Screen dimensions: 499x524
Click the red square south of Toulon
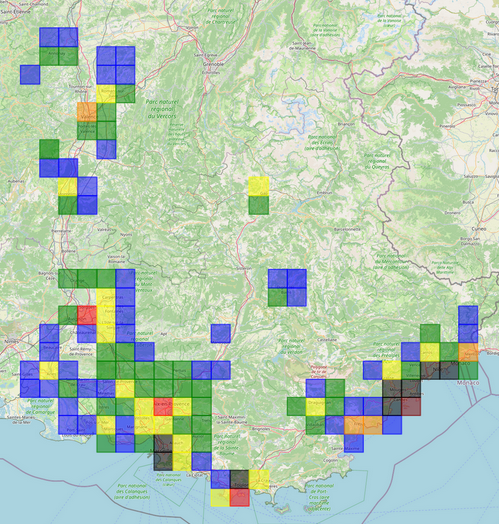point(240,498)
